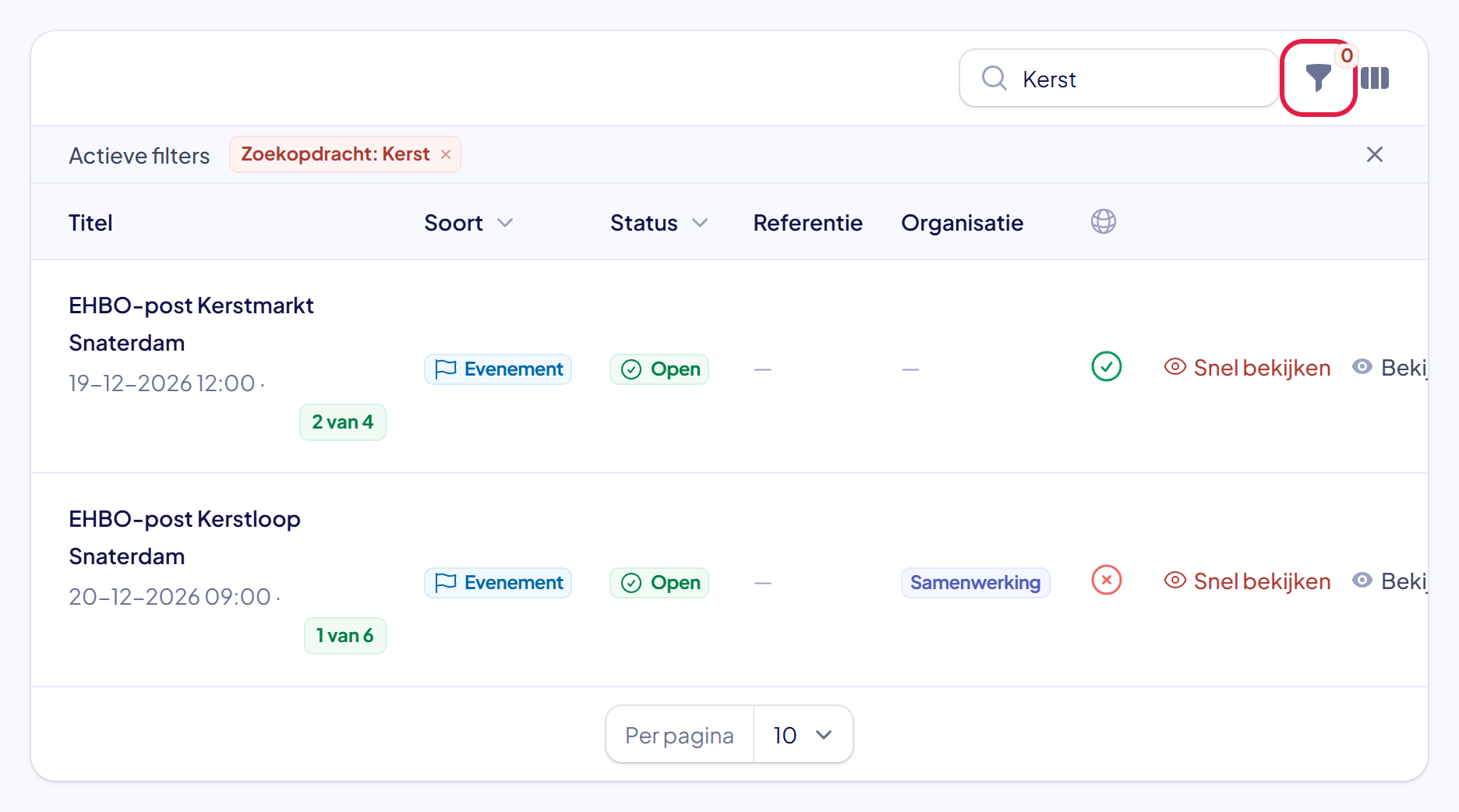The height and width of the screenshot is (812, 1459).
Task: Click date 20-12-2026 09:00
Action: pos(170,597)
